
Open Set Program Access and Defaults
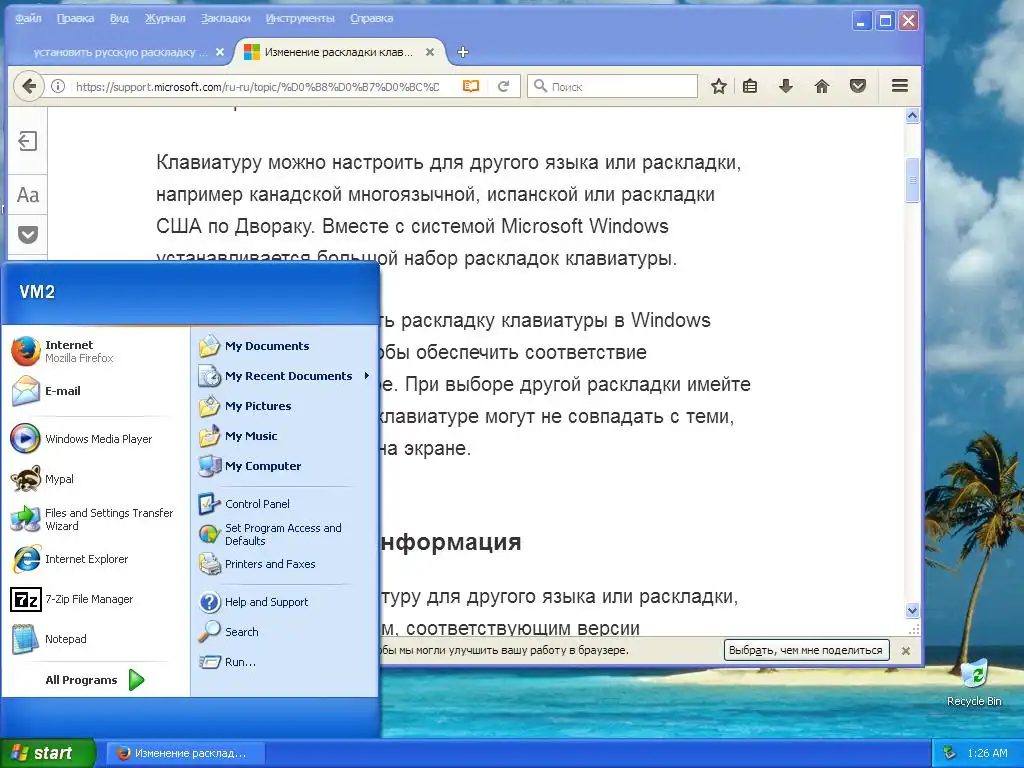coord(285,534)
